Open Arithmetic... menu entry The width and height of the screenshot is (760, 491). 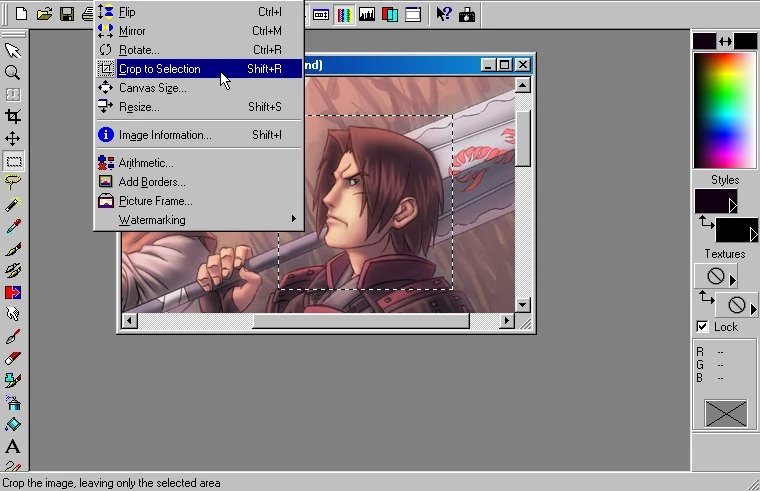(199, 163)
